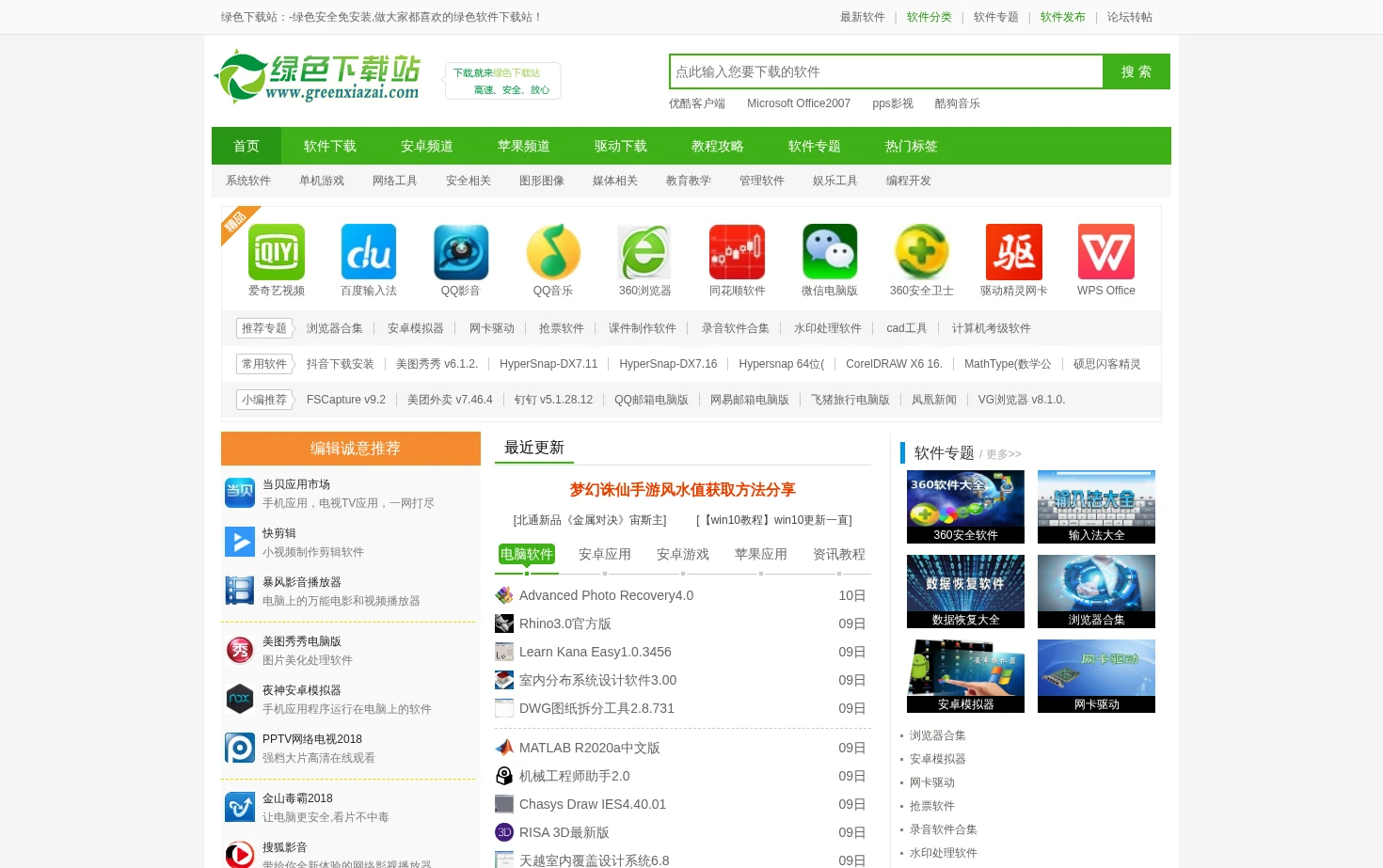Open the 网卡驱动 topic thumbnail
This screenshot has height=868, width=1383.
point(1096,676)
